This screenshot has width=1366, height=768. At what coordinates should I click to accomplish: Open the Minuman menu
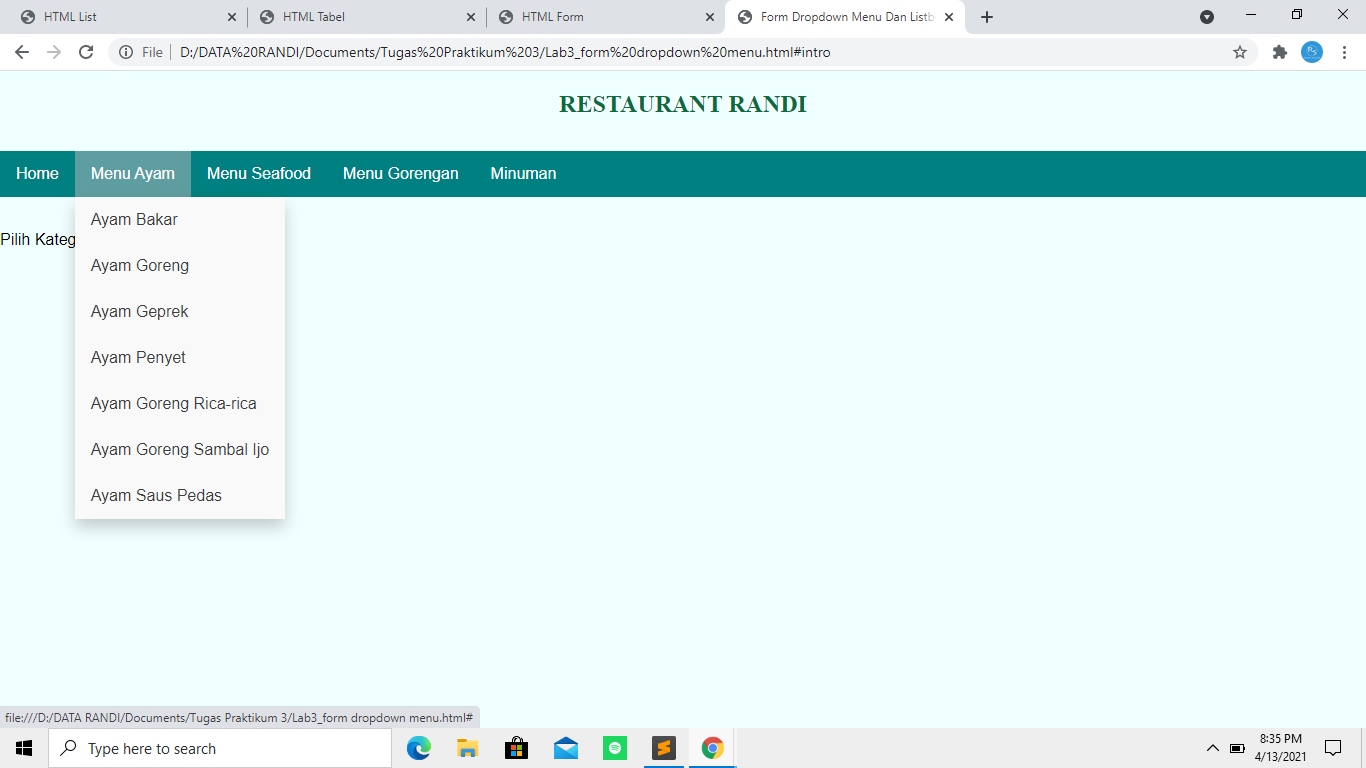pos(522,173)
